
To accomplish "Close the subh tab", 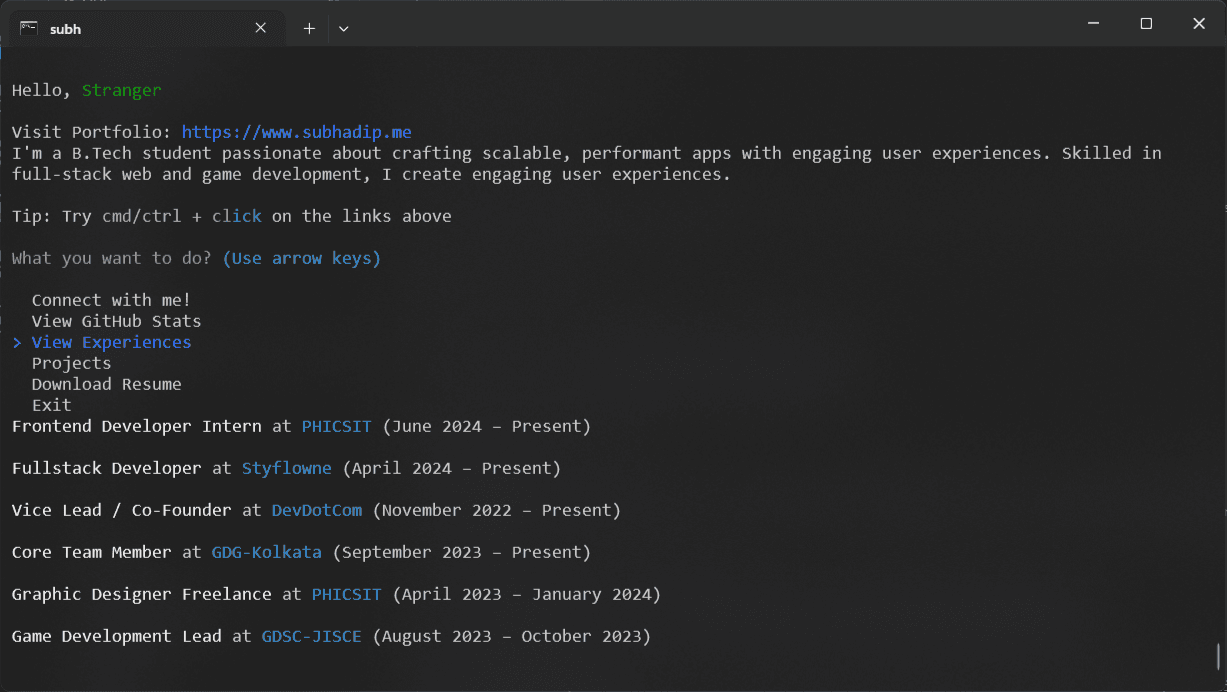I will click(260, 28).
